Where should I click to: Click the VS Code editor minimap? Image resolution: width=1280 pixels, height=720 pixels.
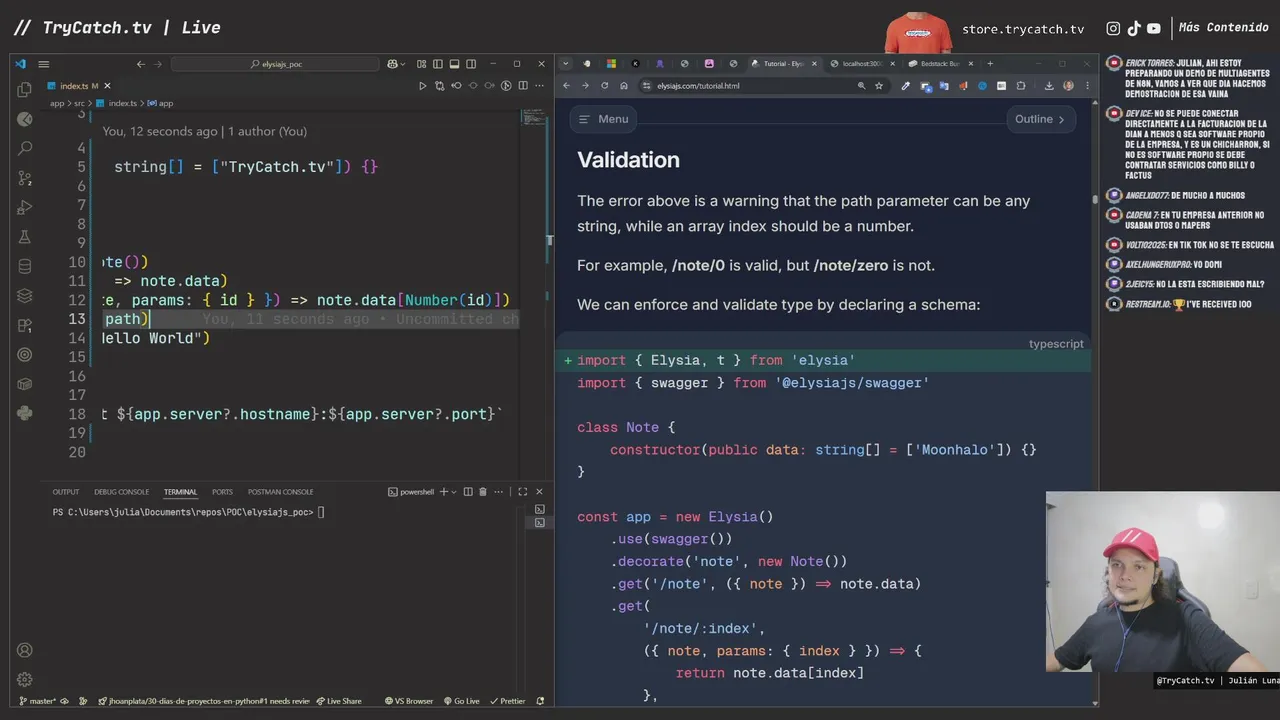[534, 115]
